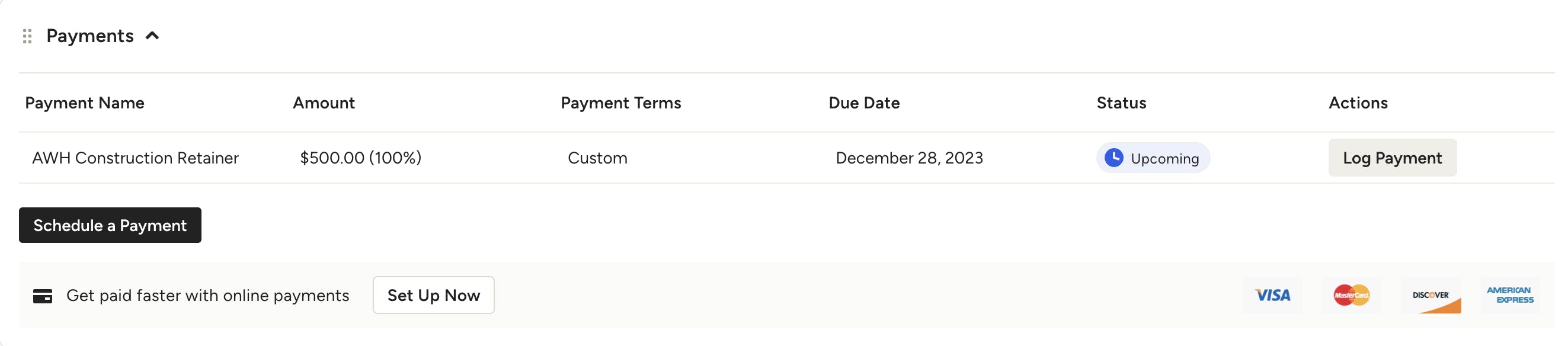Click the Discover card logo
This screenshot has height=346, width=1568.
point(1431,296)
